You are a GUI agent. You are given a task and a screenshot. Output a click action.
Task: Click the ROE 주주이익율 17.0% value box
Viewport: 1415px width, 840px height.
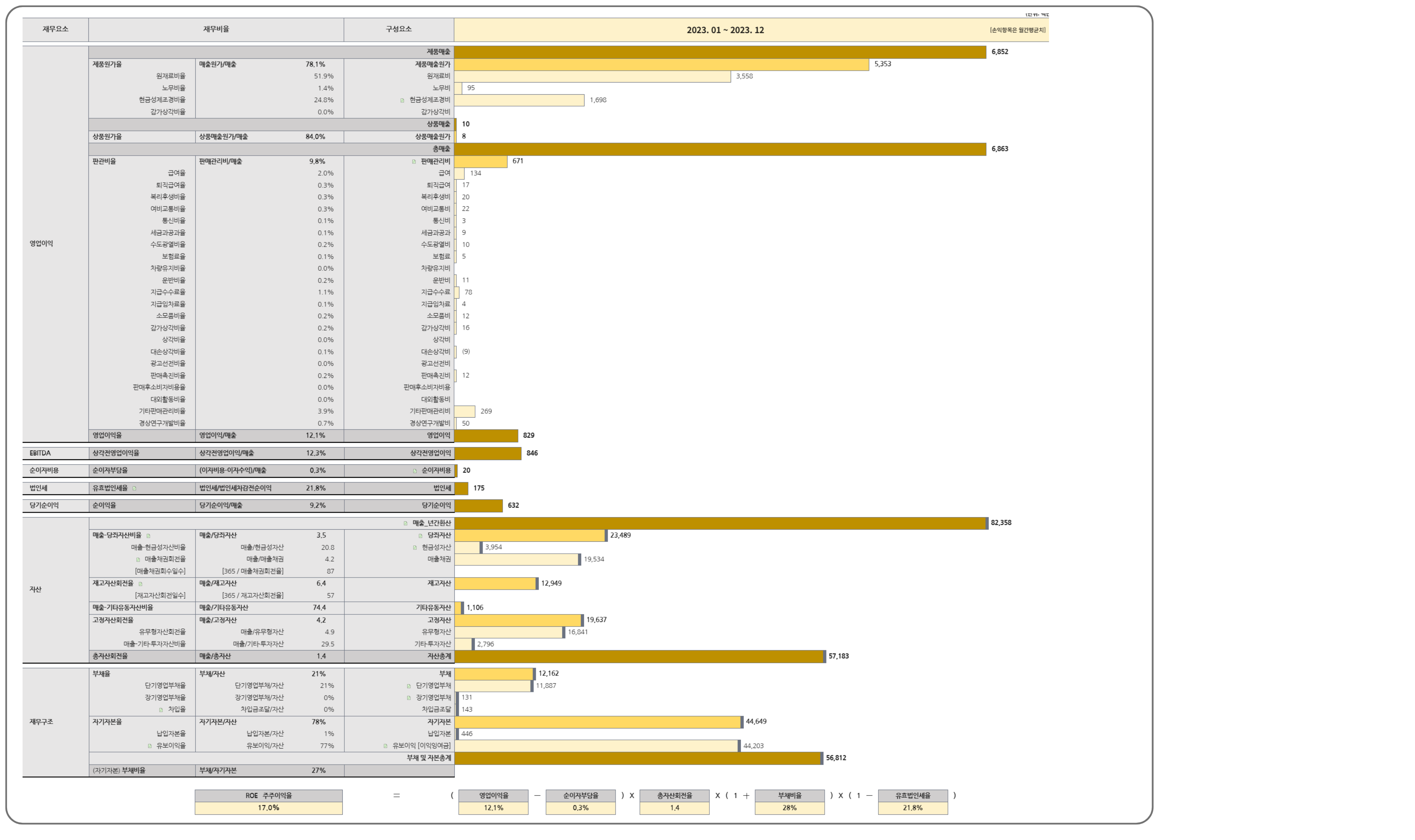click(268, 808)
